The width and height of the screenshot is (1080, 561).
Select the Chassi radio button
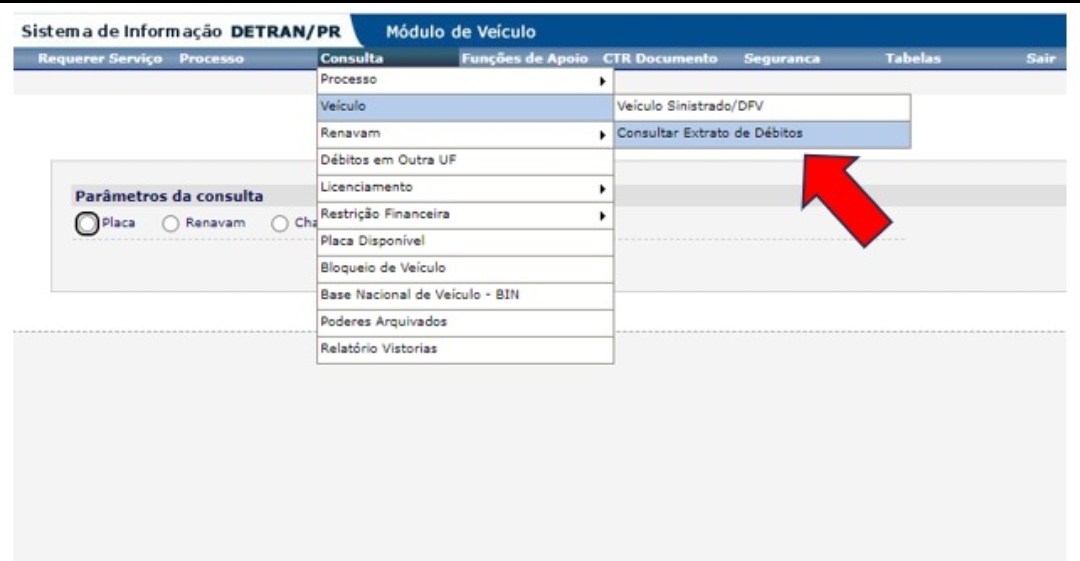[x=279, y=223]
